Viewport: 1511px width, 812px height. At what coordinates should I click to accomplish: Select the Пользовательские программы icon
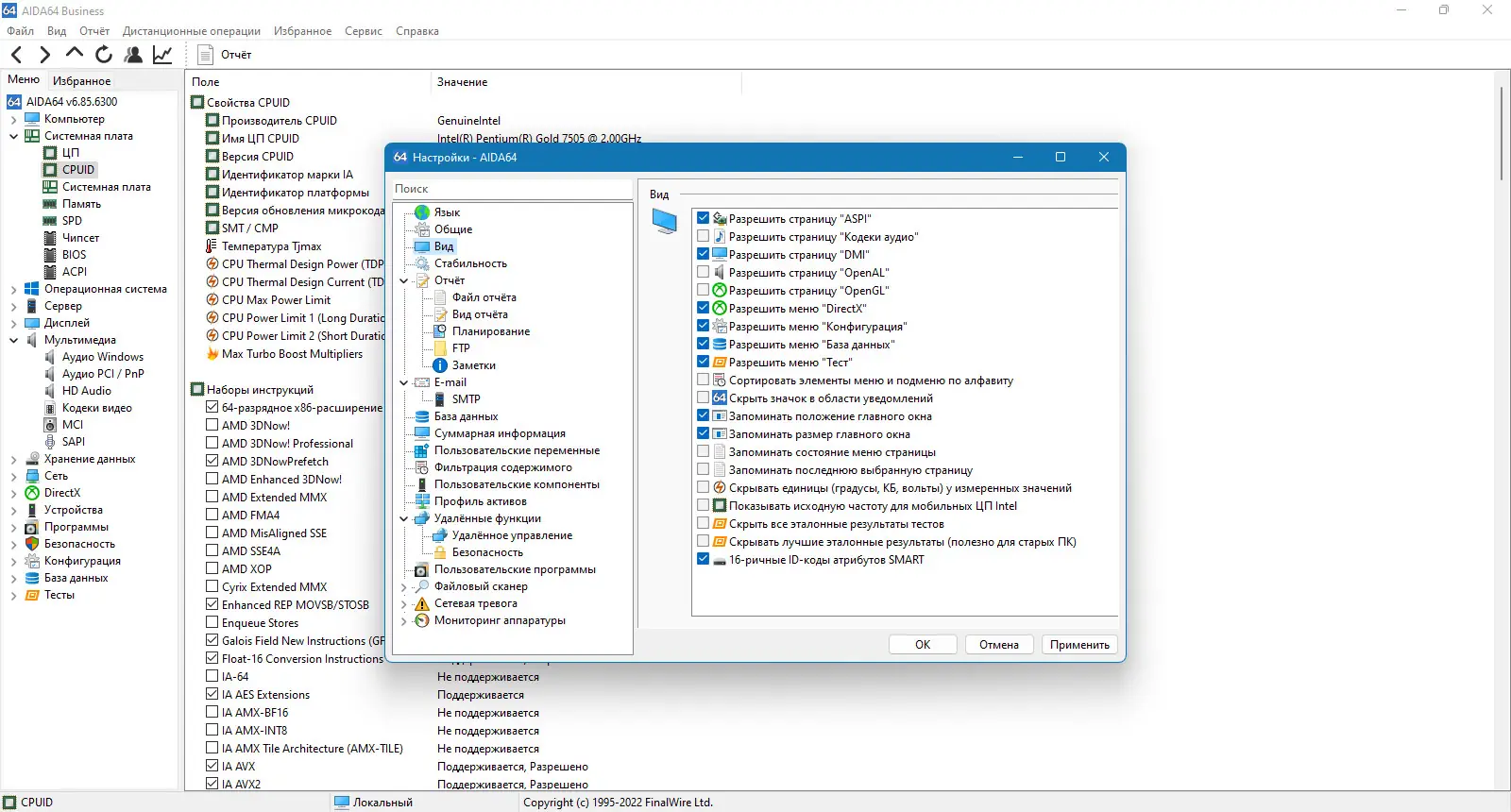click(422, 569)
